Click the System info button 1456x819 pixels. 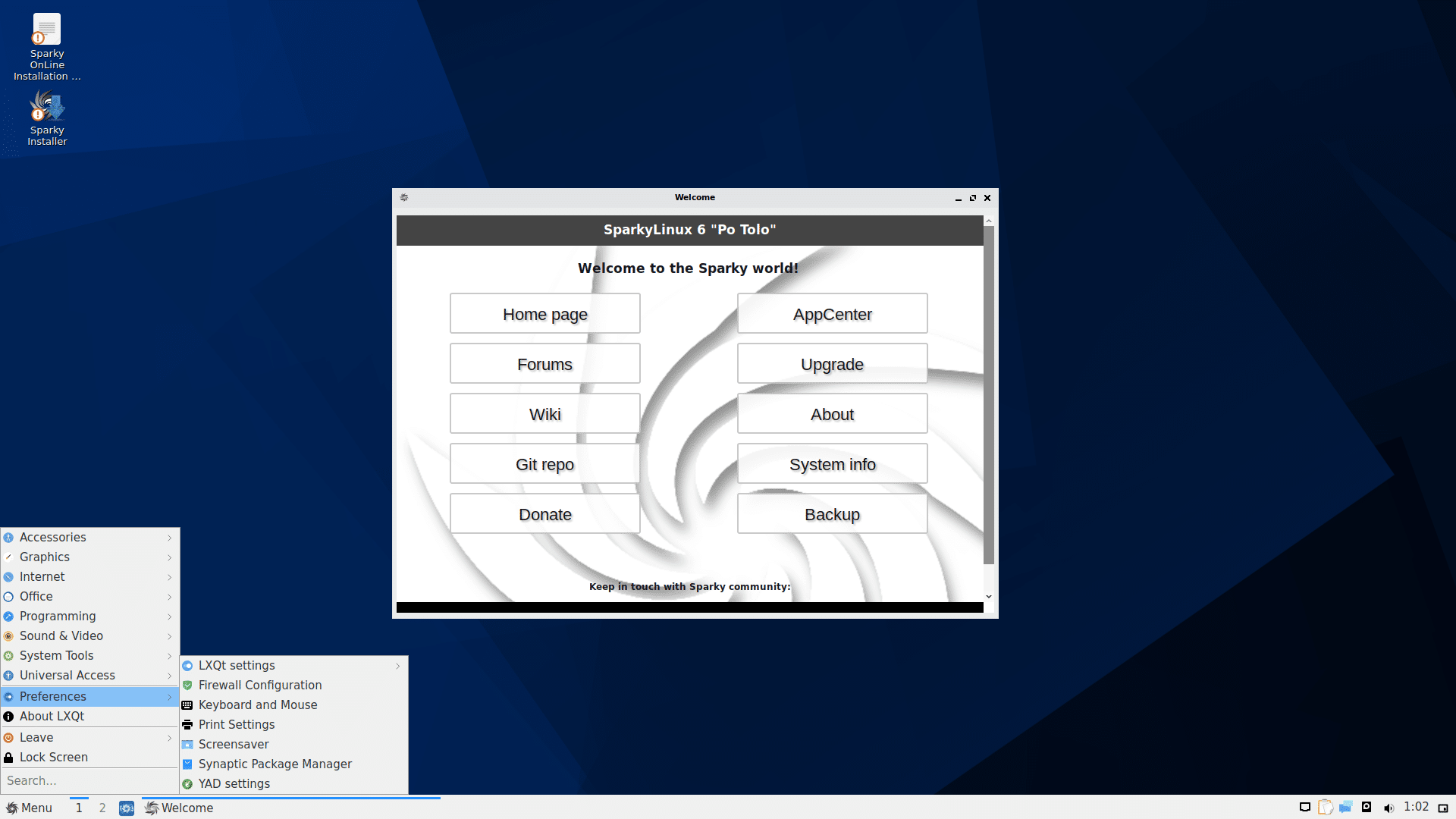(832, 464)
